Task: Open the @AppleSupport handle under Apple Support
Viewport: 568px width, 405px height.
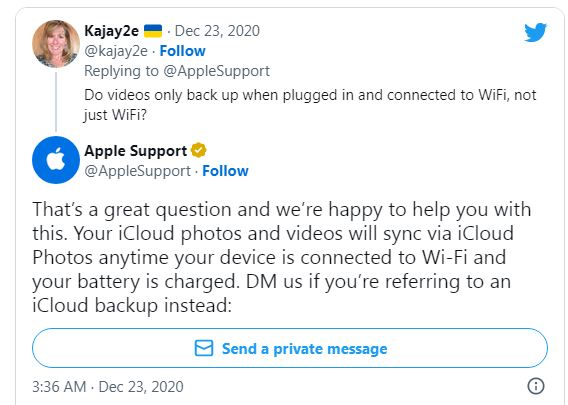Action: click(137, 171)
